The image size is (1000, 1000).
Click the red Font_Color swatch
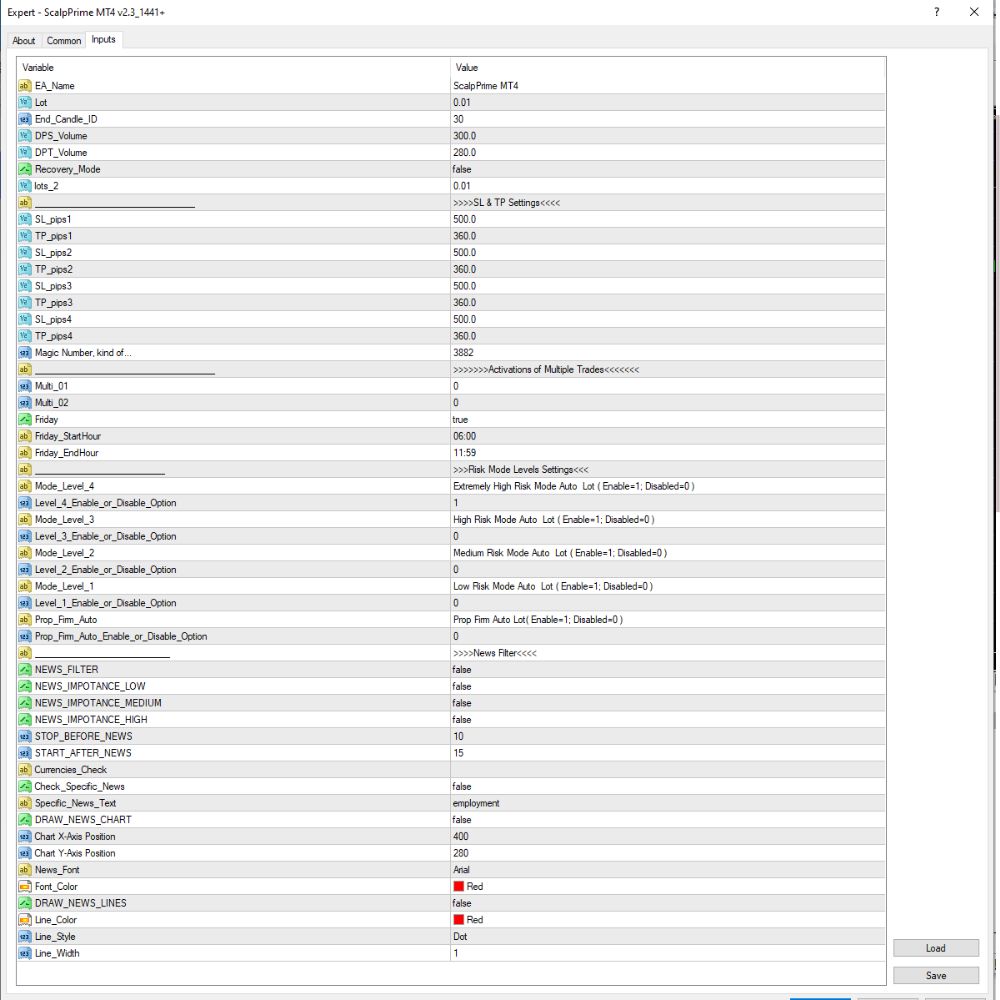point(459,886)
